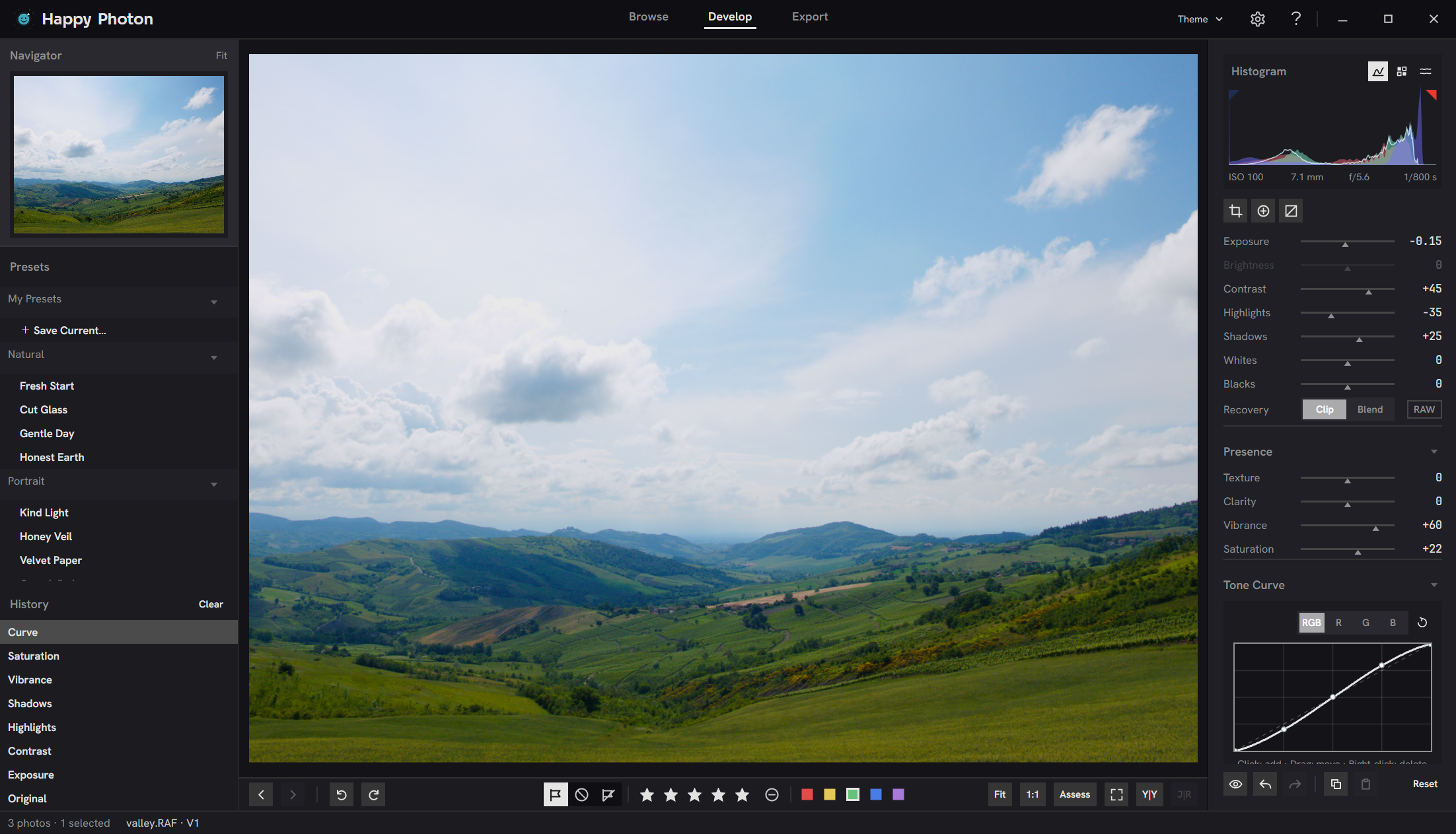The height and width of the screenshot is (834, 1456).
Task: Click the Assess button
Action: [1075, 794]
